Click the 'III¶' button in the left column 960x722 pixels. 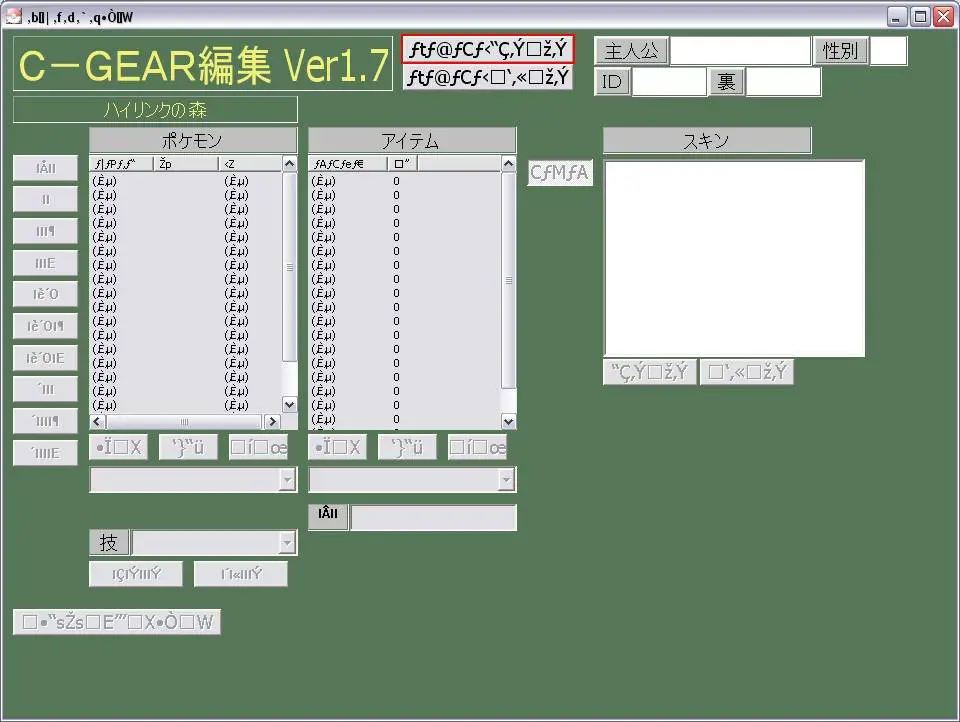pyautogui.click(x=45, y=231)
